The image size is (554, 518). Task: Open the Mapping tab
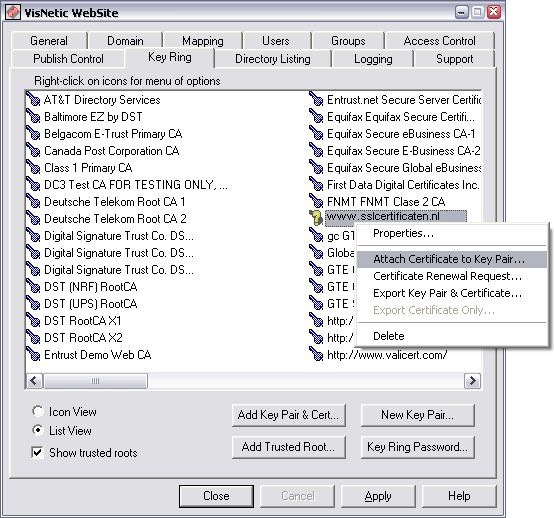(x=203, y=41)
